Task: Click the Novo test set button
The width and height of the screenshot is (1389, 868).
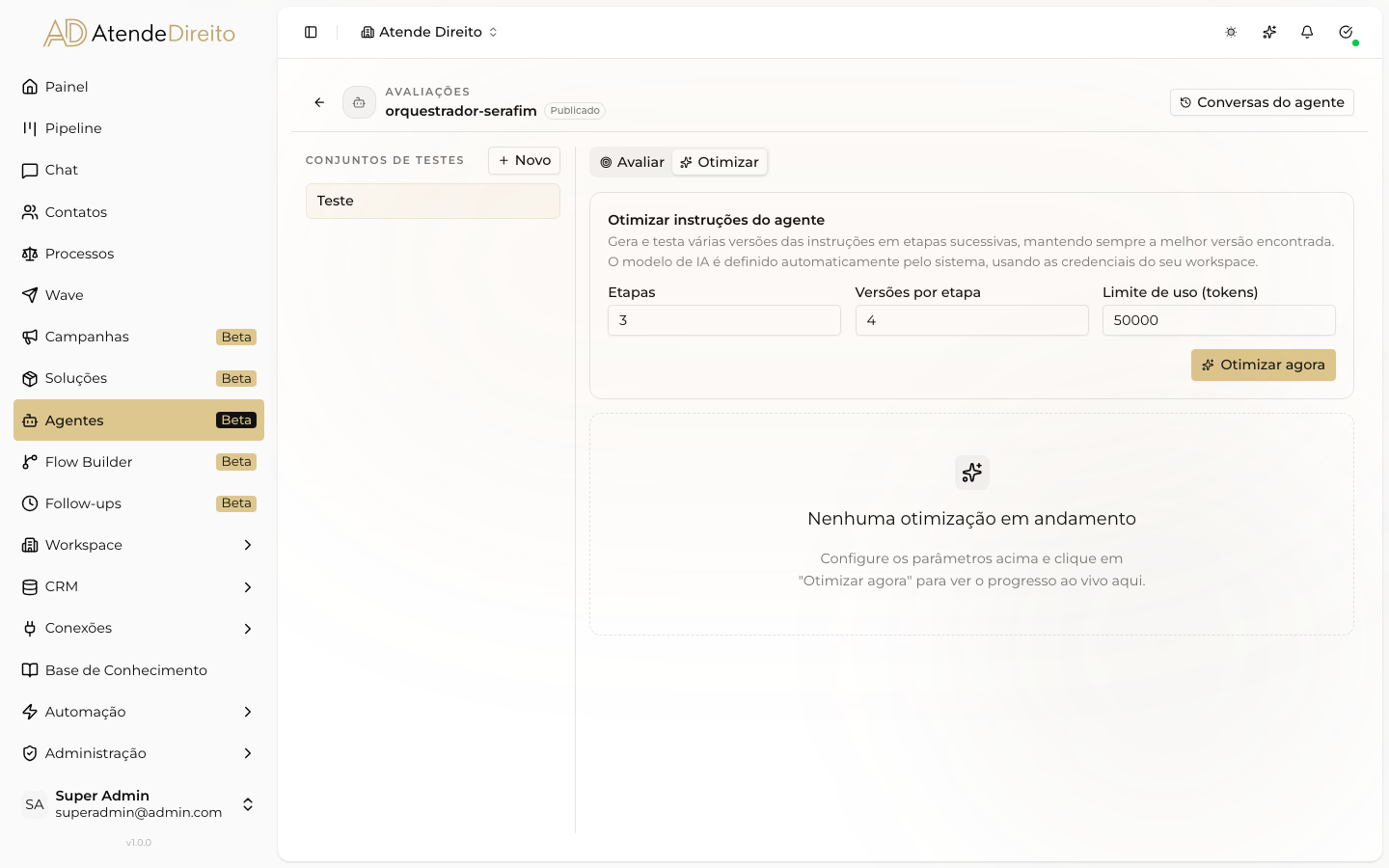Action: (525, 160)
